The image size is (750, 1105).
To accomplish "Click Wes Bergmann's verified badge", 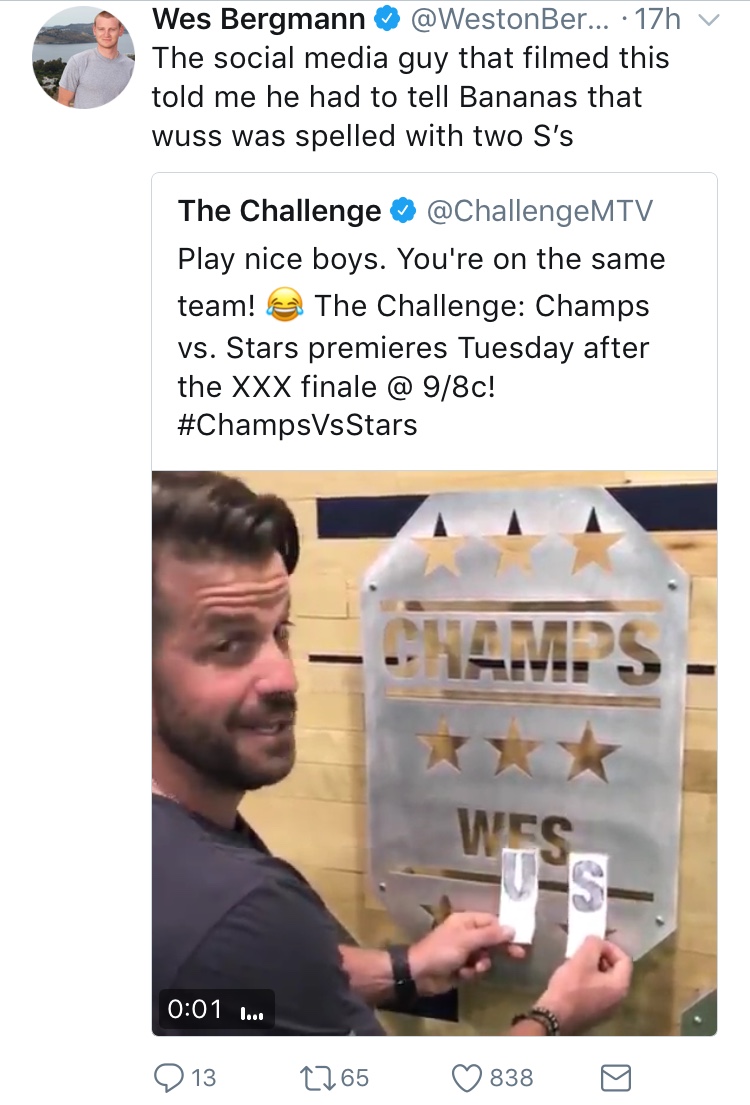I will [x=386, y=20].
